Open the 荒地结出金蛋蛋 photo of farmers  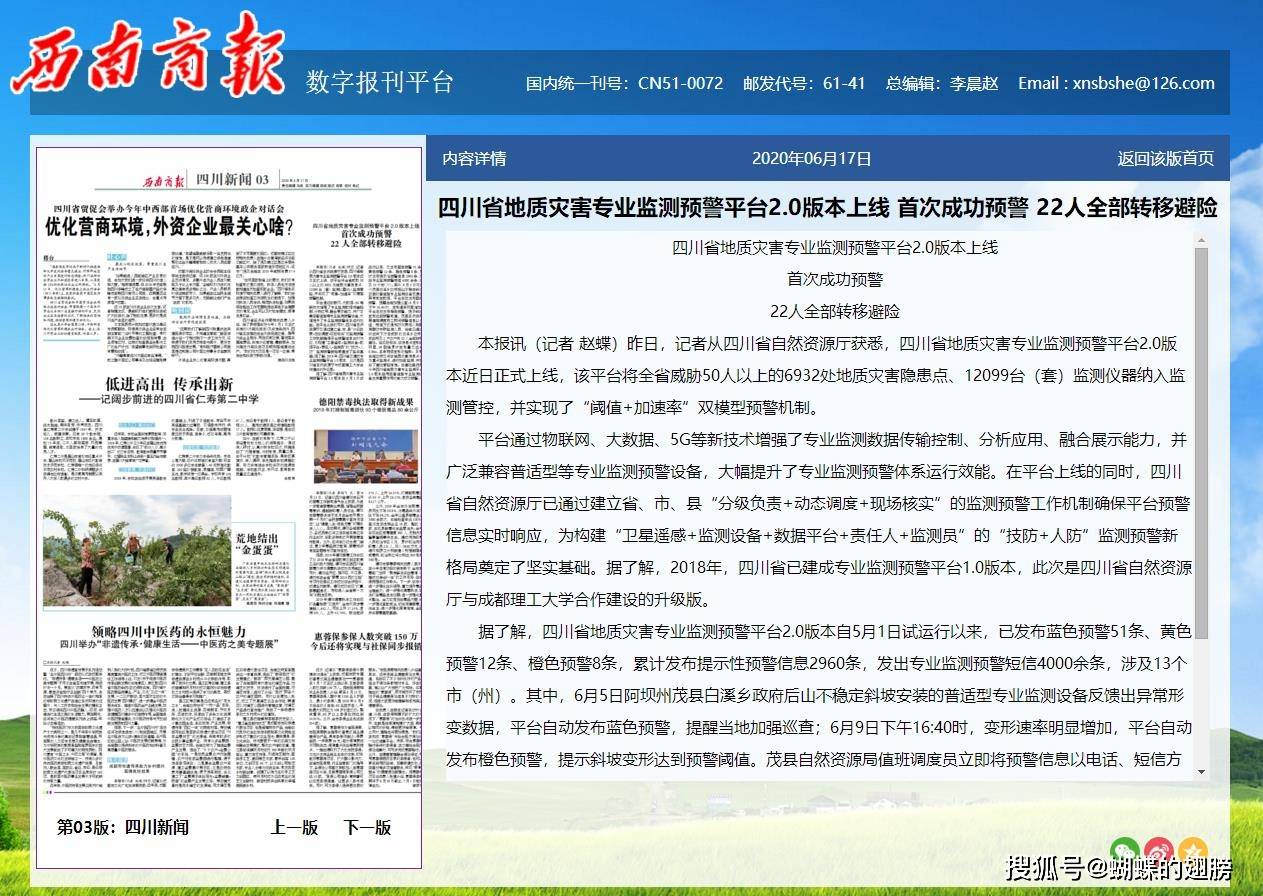pyautogui.click(x=137, y=551)
